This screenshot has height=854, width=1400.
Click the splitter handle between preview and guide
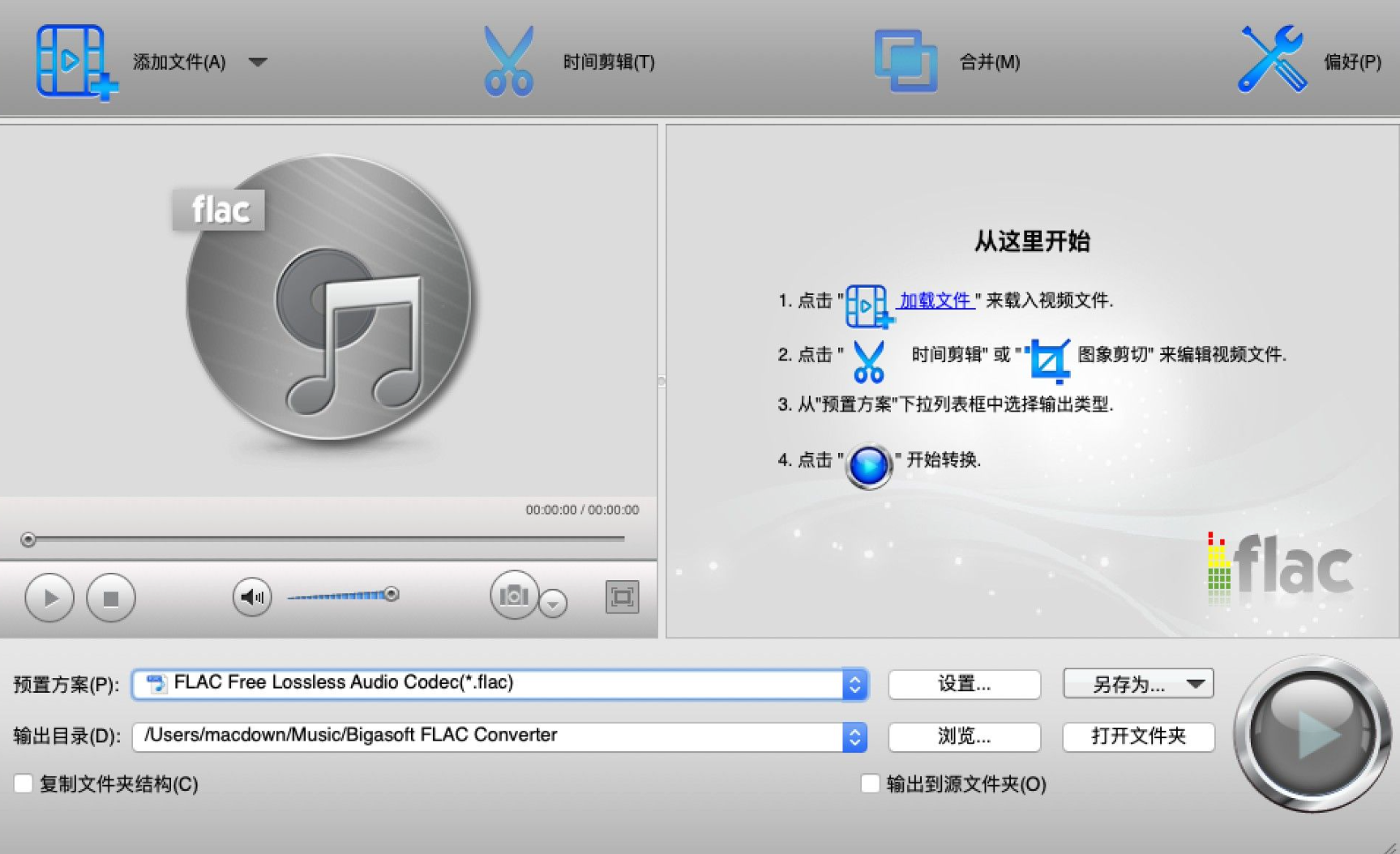tap(661, 381)
